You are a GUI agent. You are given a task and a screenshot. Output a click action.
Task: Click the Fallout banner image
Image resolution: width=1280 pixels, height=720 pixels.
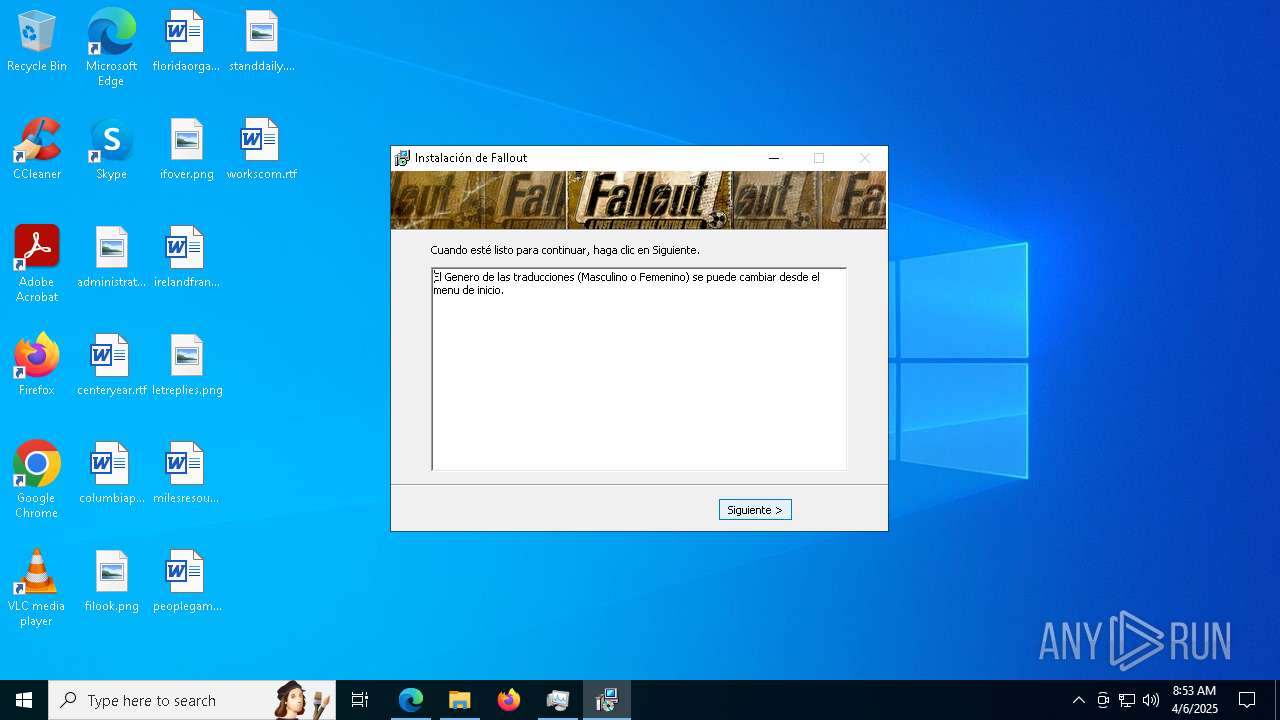coord(639,200)
